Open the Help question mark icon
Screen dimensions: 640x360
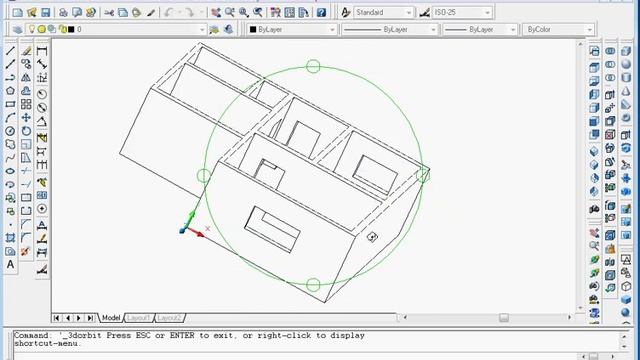tap(321, 13)
